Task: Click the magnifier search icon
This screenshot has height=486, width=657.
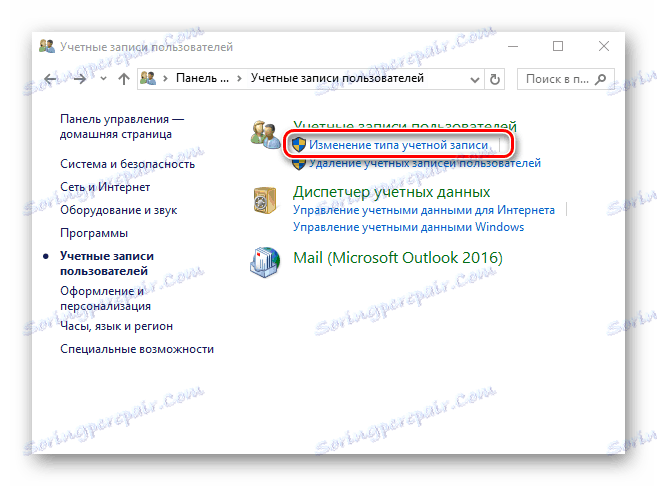Action: (600, 79)
